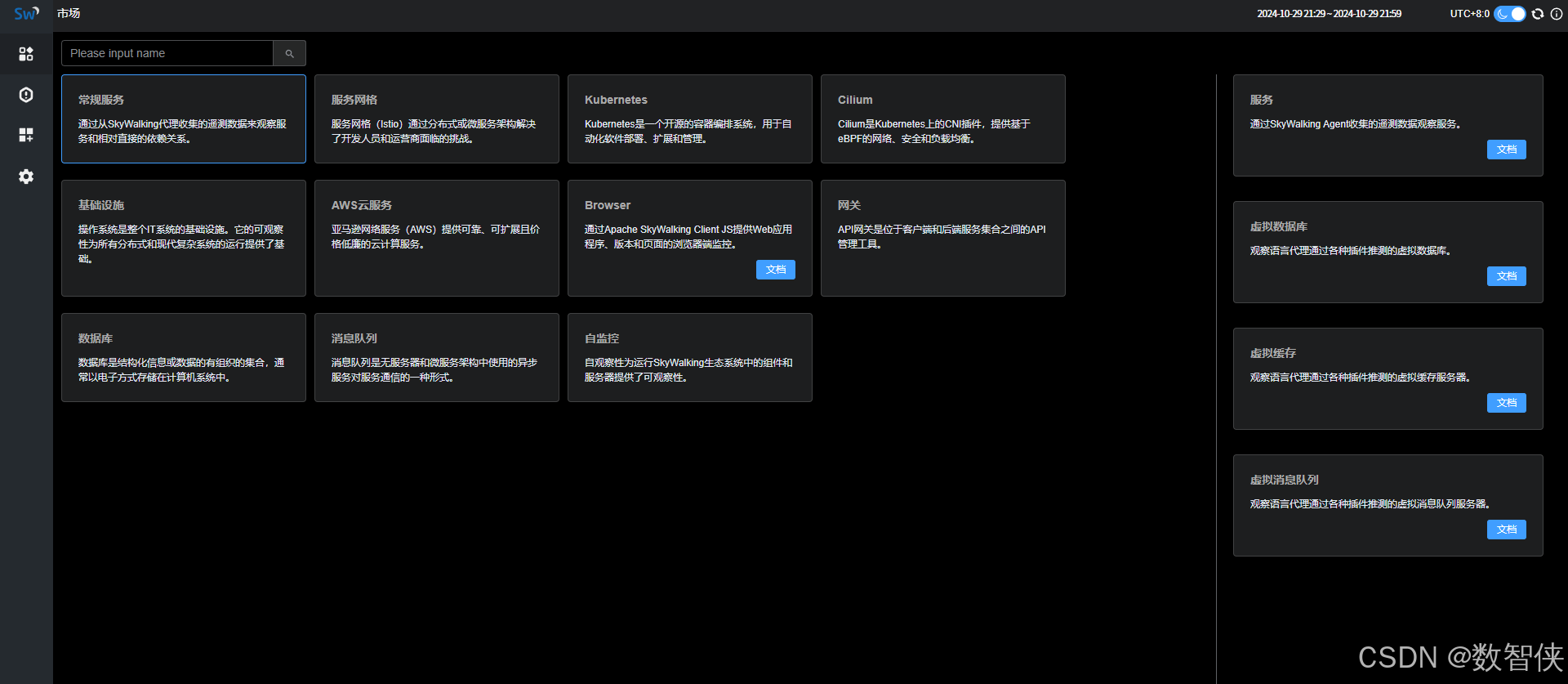The image size is (1568, 684).
Task: Click the info circle icon in header
Action: (x=1557, y=14)
